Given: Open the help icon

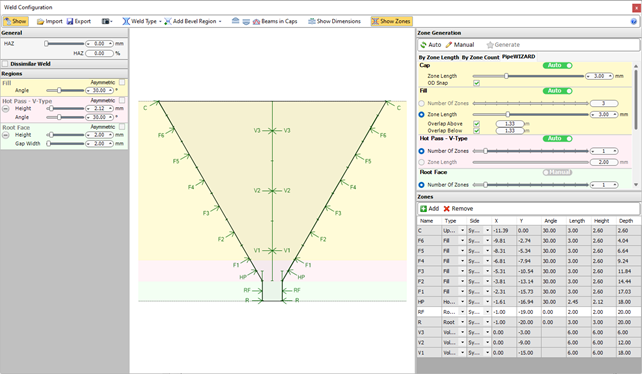Looking at the screenshot, I should (634, 21).
